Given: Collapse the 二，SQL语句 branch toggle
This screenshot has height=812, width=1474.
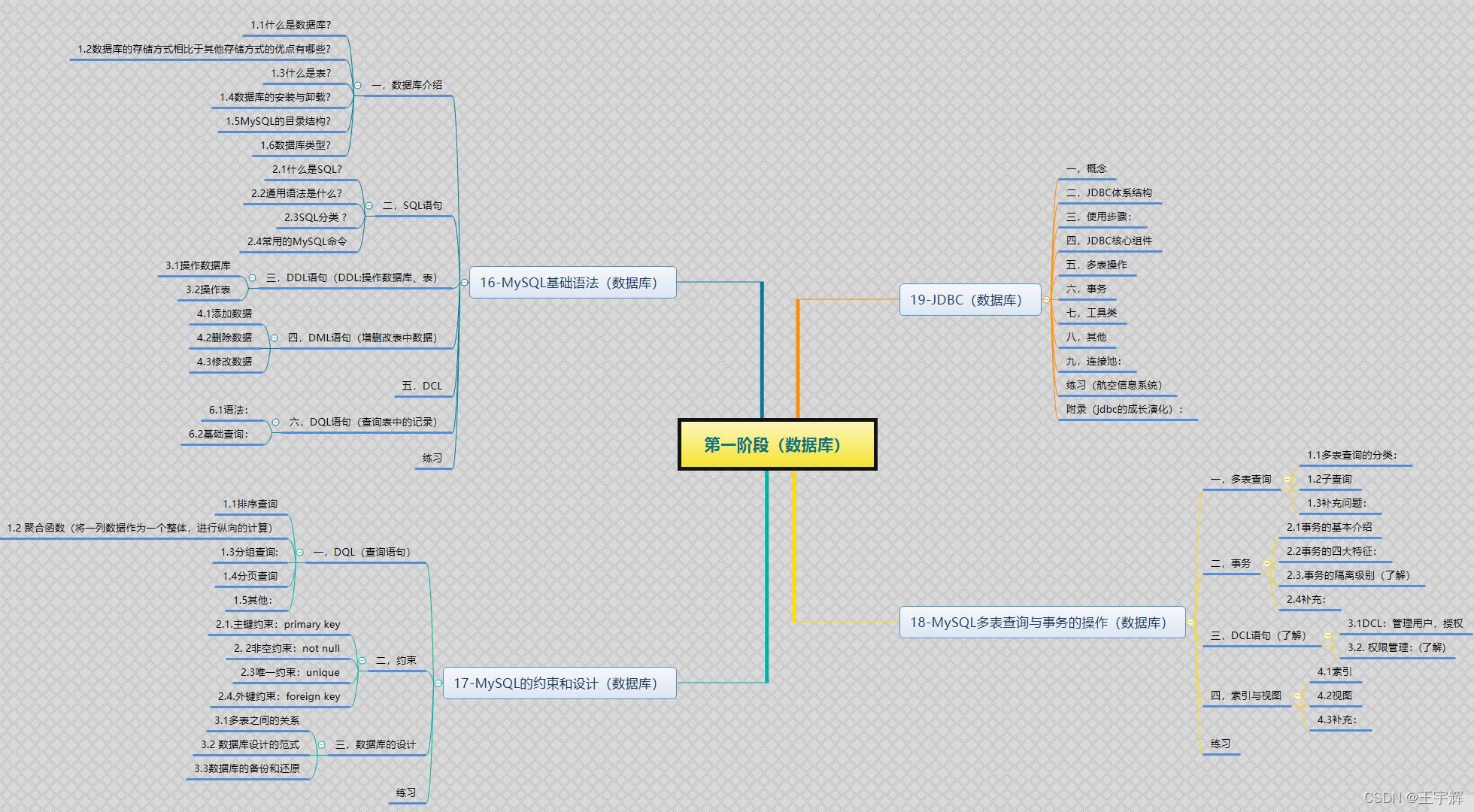Looking at the screenshot, I should 368,205.
